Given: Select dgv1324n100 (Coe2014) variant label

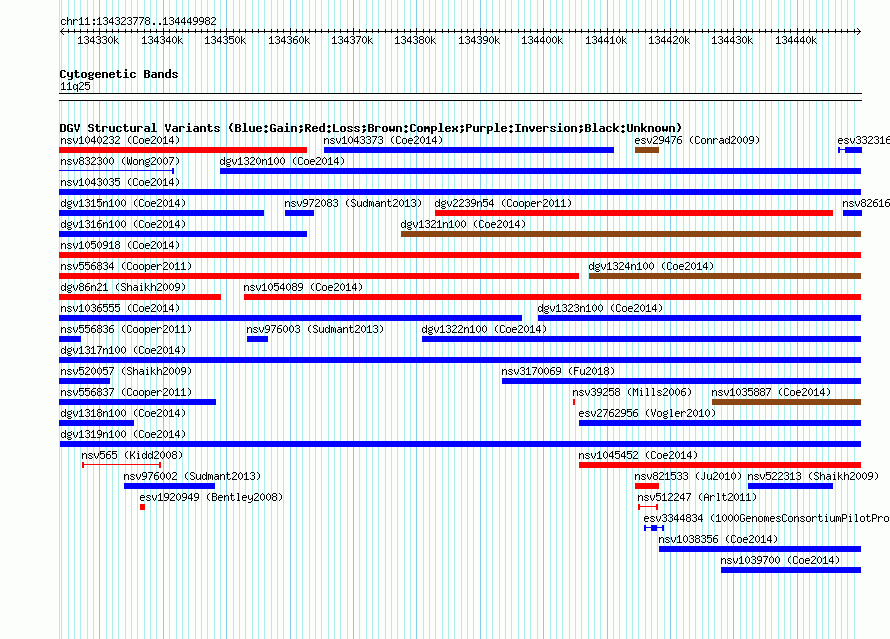Looking at the screenshot, I should [651, 266].
